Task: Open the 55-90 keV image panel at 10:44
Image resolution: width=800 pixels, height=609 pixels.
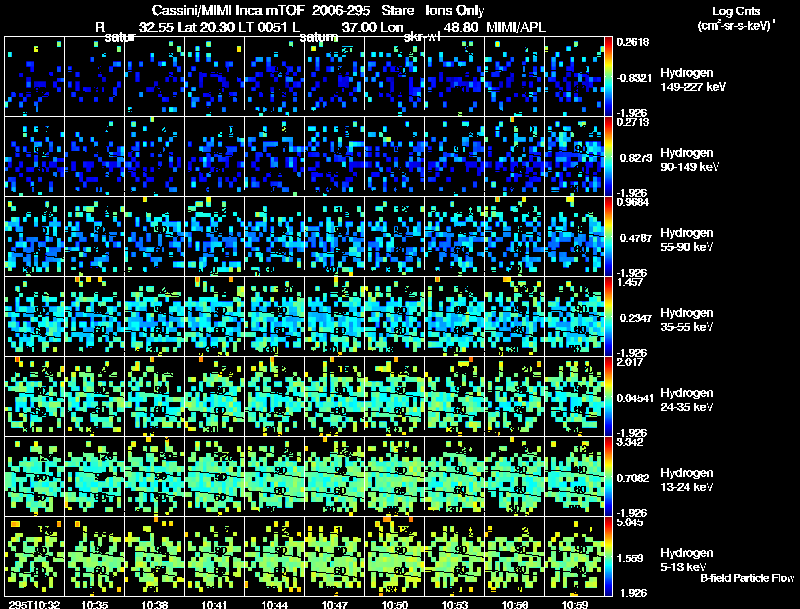Action: (x=274, y=236)
